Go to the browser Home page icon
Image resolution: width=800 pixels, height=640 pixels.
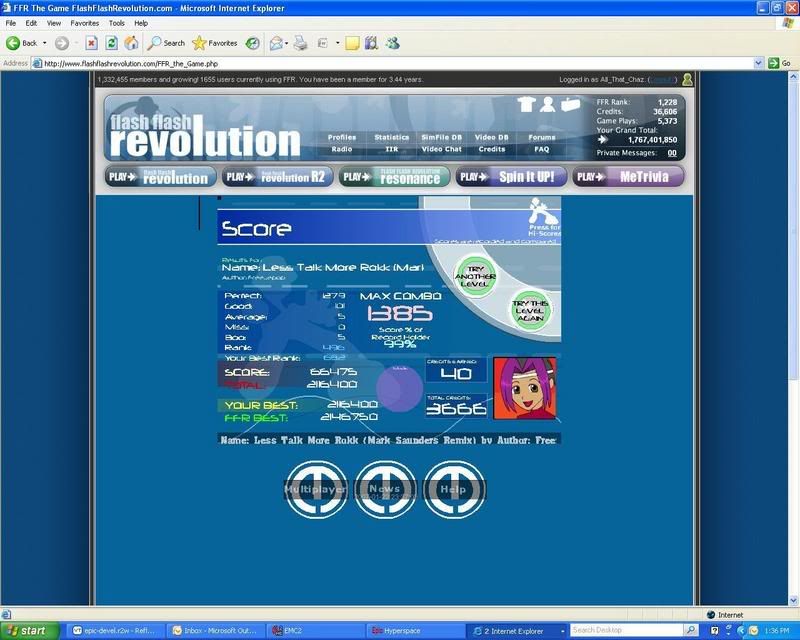[x=130, y=43]
